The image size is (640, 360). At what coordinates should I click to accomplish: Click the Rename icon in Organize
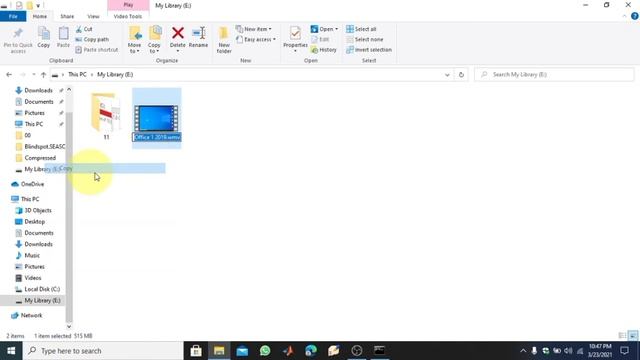click(x=198, y=33)
